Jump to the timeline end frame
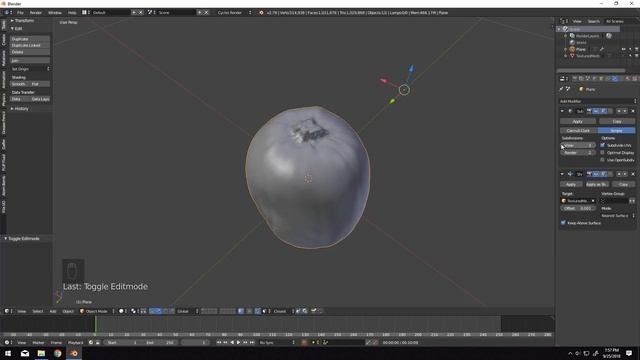This screenshot has height=360, width=640. pos(252,342)
